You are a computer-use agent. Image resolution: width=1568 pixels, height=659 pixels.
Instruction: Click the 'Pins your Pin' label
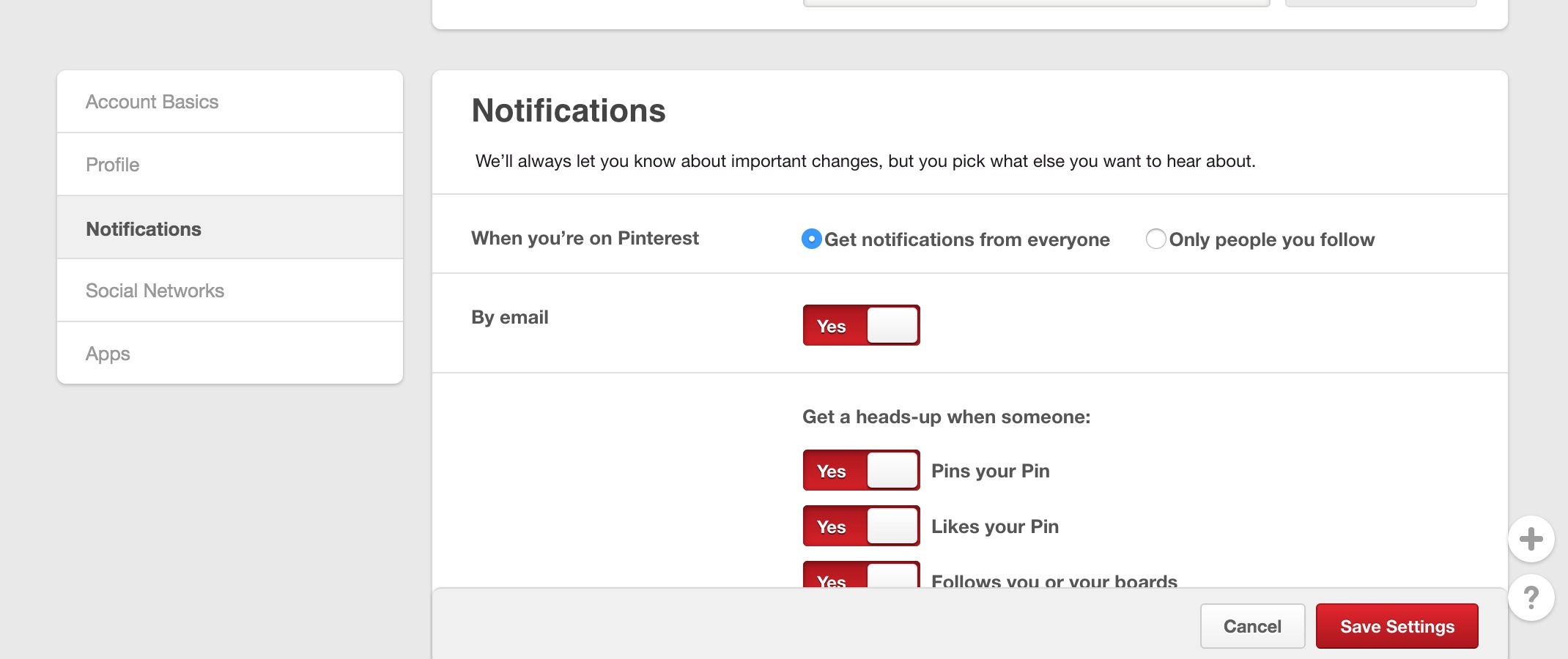990,471
